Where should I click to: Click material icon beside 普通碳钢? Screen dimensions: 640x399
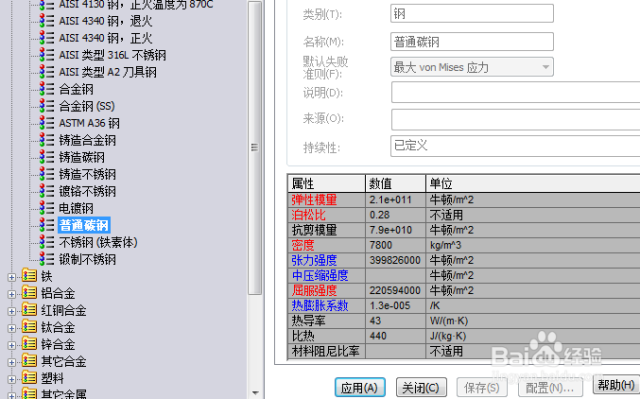coord(47,225)
